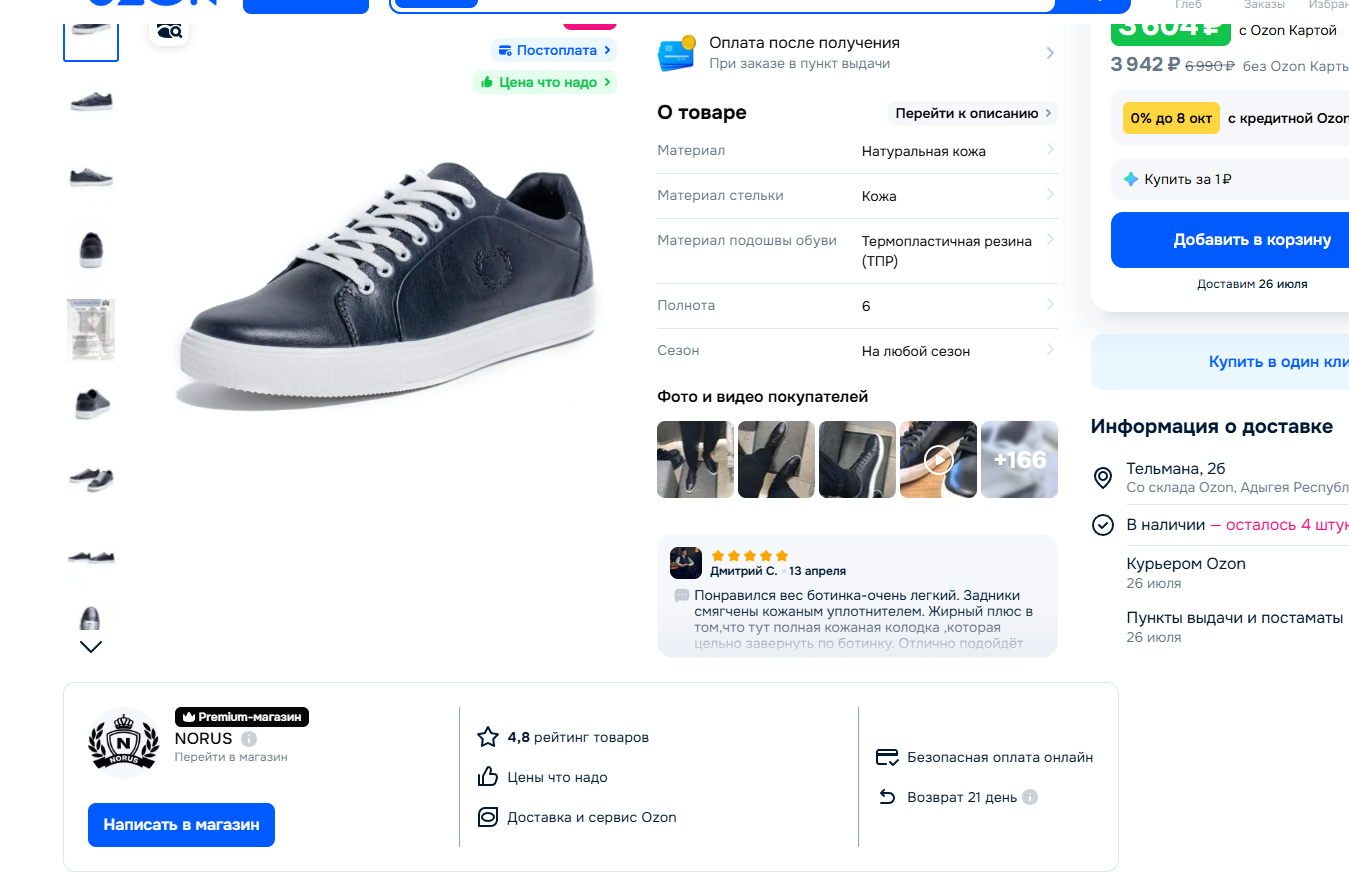The image size is (1349, 874).
Task: Open the Цена что надо badge
Action: [x=545, y=82]
